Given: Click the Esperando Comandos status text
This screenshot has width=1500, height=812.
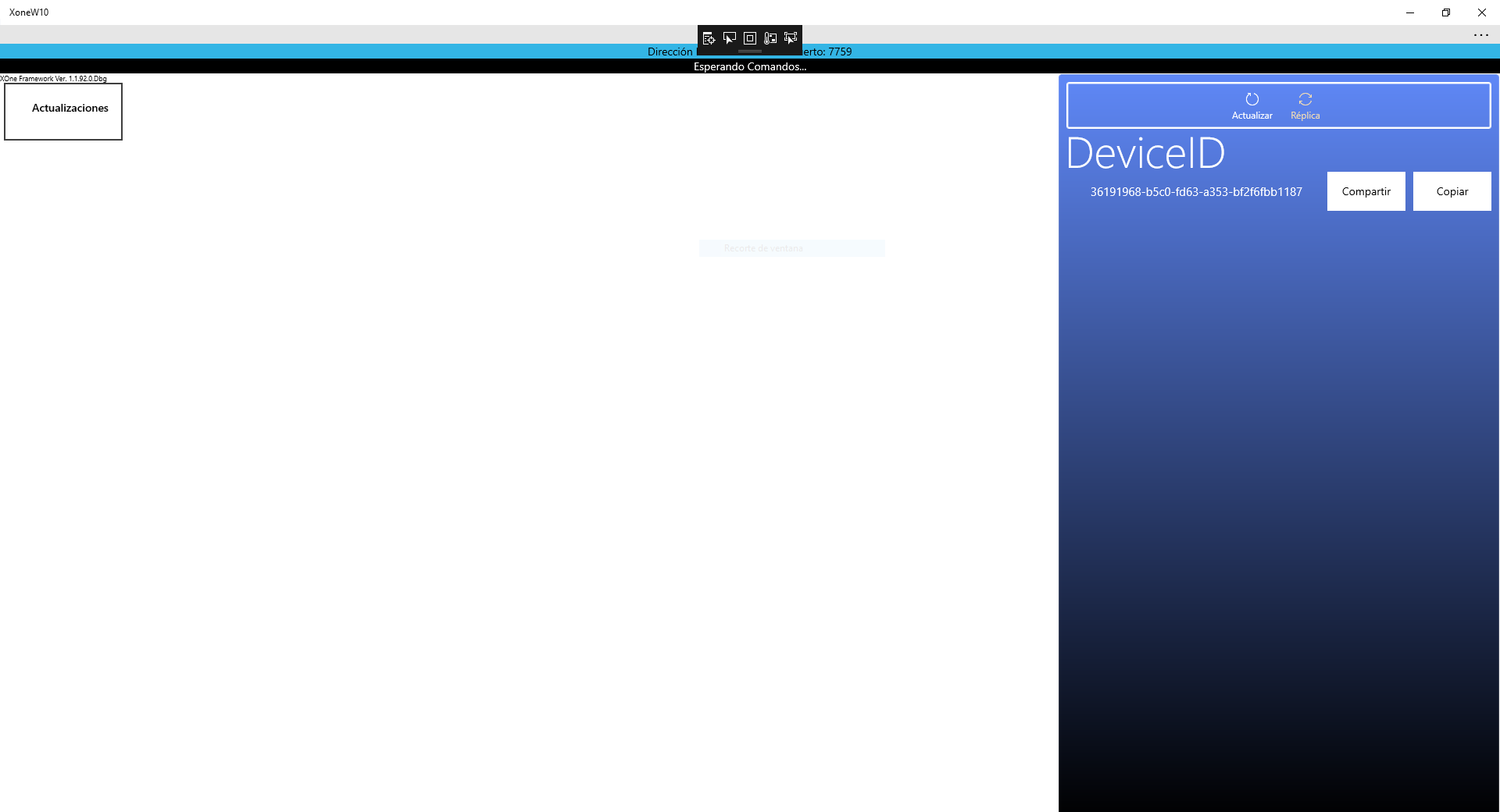Looking at the screenshot, I should [750, 66].
